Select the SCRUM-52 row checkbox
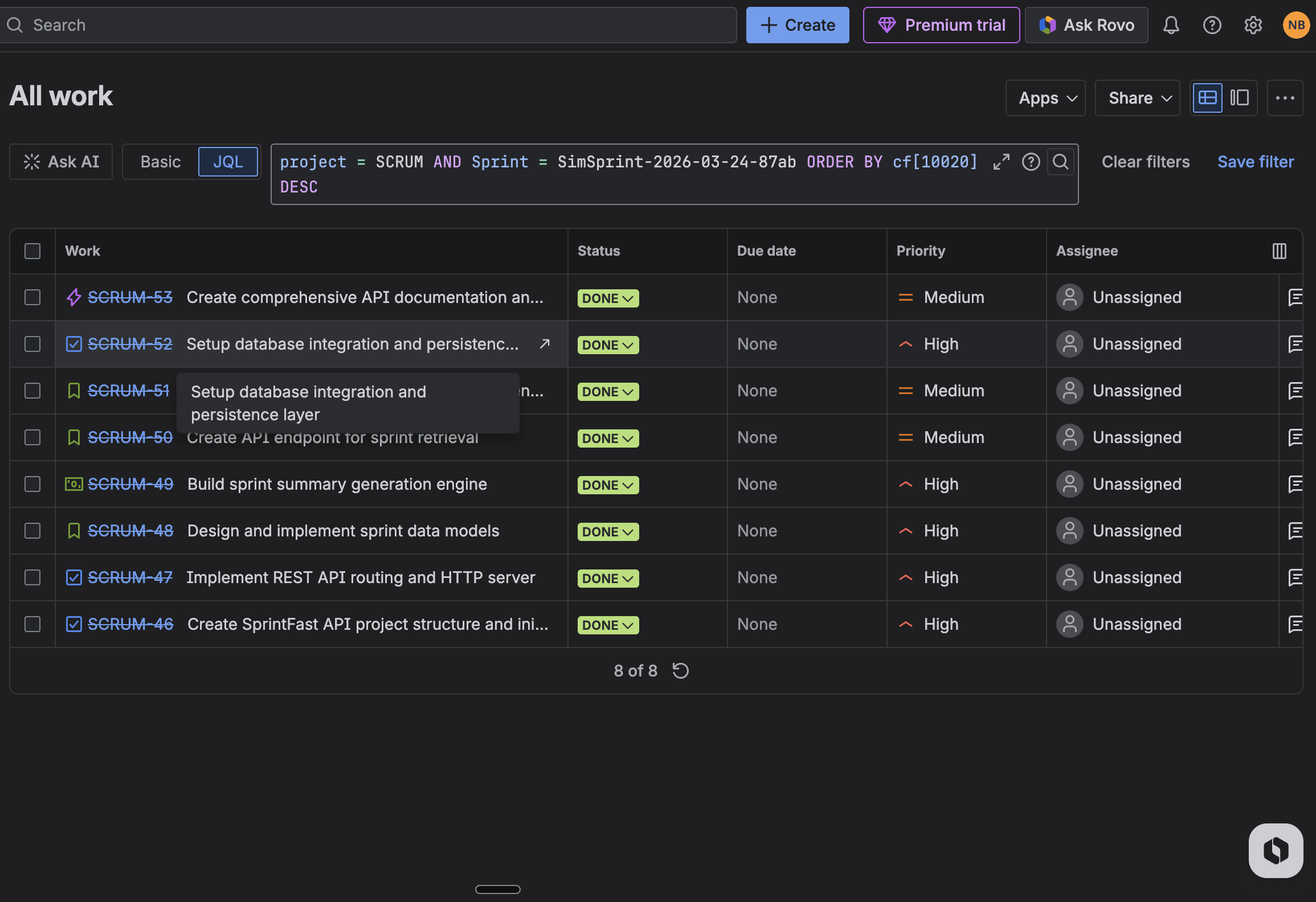Viewport: 1316px width, 902px height. point(32,344)
